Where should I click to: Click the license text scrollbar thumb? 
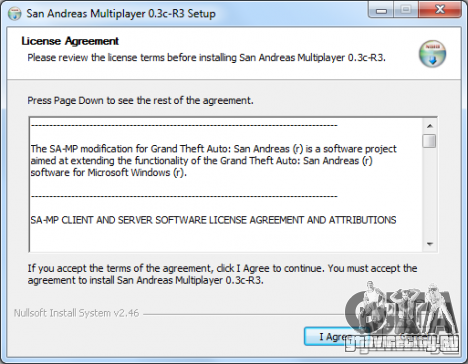[x=429, y=141]
